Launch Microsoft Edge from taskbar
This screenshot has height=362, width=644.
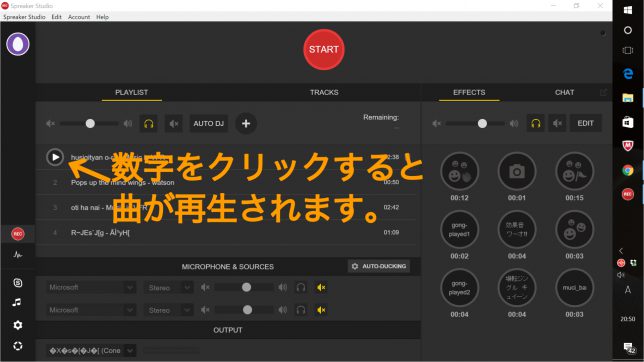point(628,74)
